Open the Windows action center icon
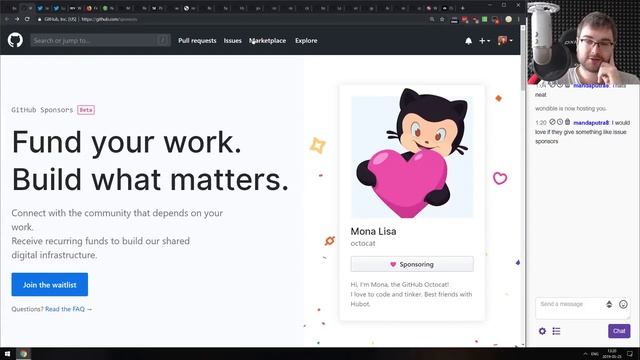 (630, 354)
